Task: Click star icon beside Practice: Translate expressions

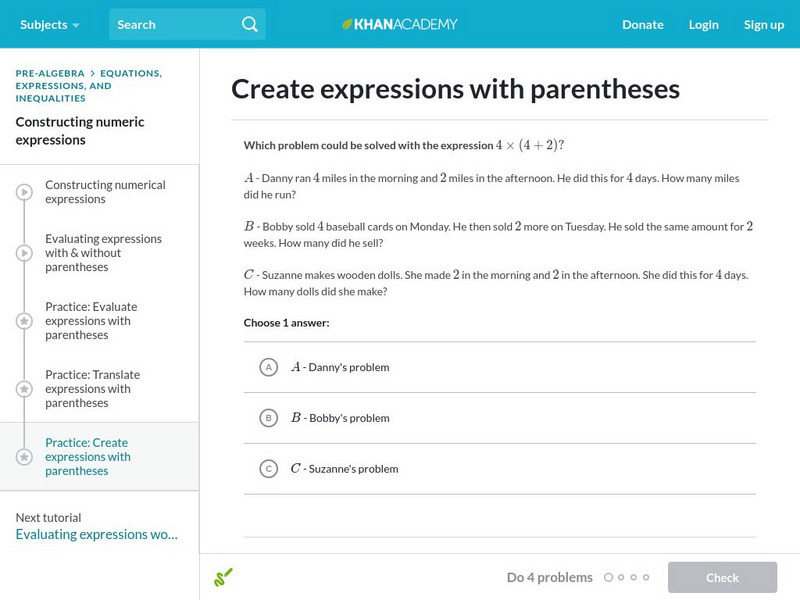Action: point(24,389)
